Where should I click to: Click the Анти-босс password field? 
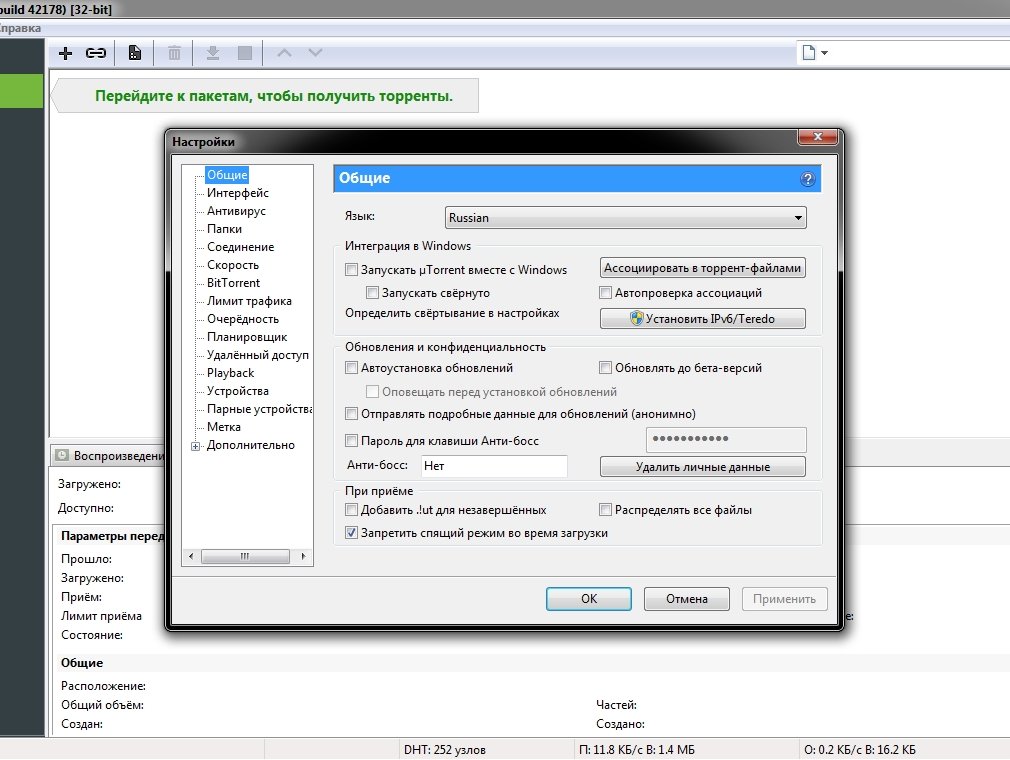726,439
